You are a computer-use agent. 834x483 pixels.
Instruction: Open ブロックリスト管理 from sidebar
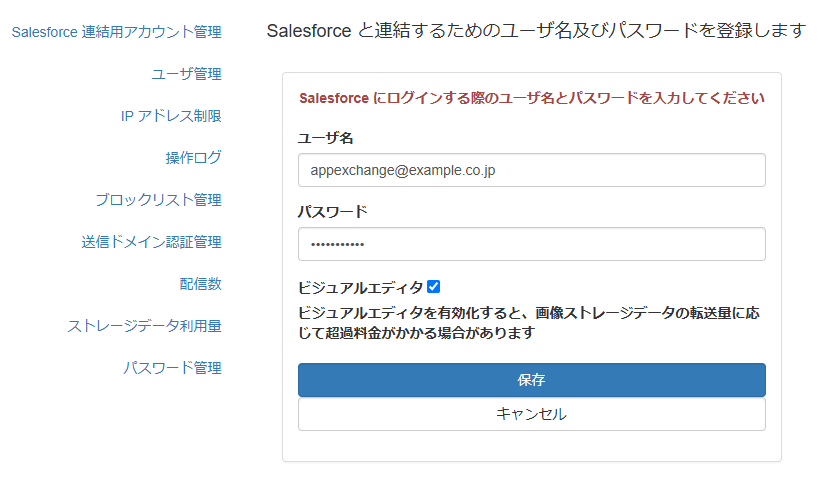pos(158,200)
